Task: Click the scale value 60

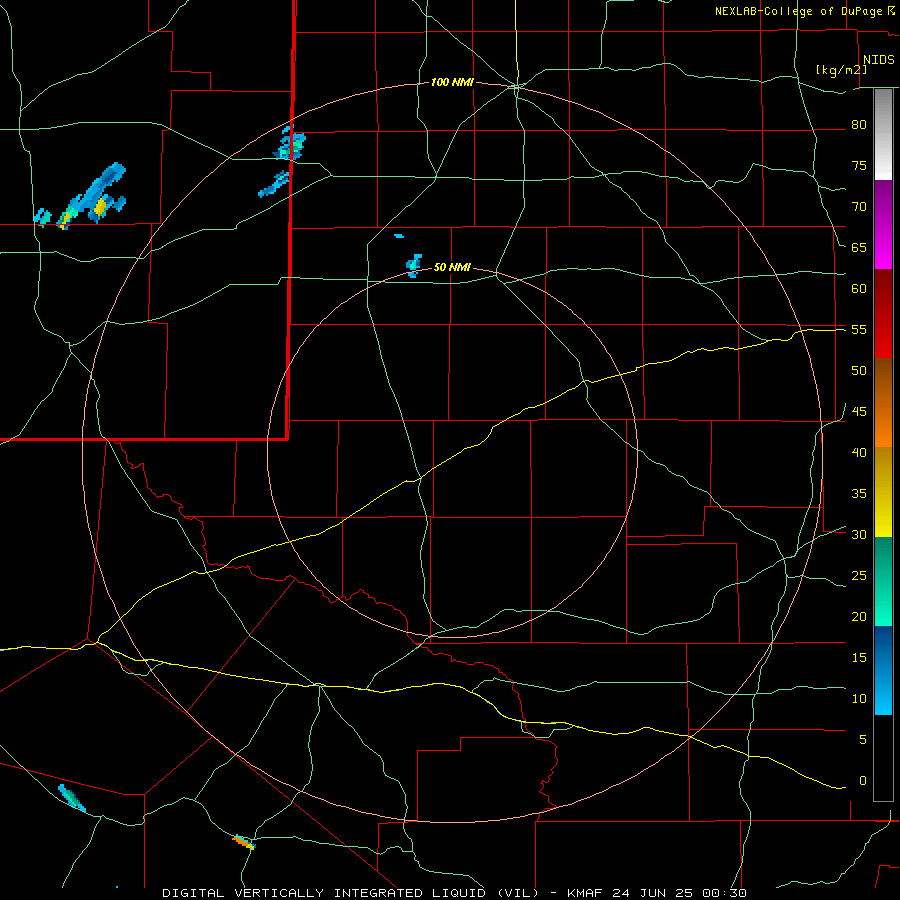Action: click(859, 289)
